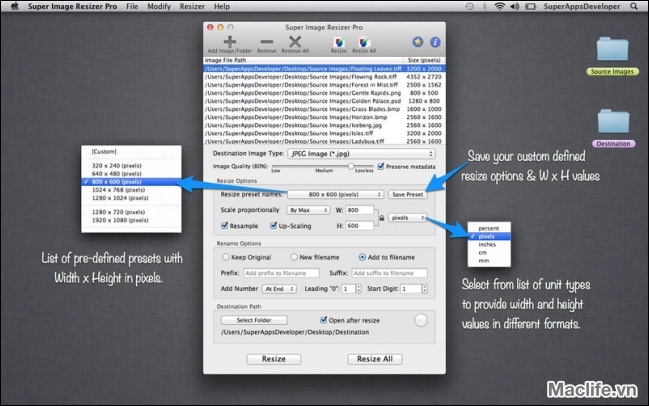Click the Resize toolbar icon
Image resolution: width=649 pixels, height=406 pixels.
339,42
